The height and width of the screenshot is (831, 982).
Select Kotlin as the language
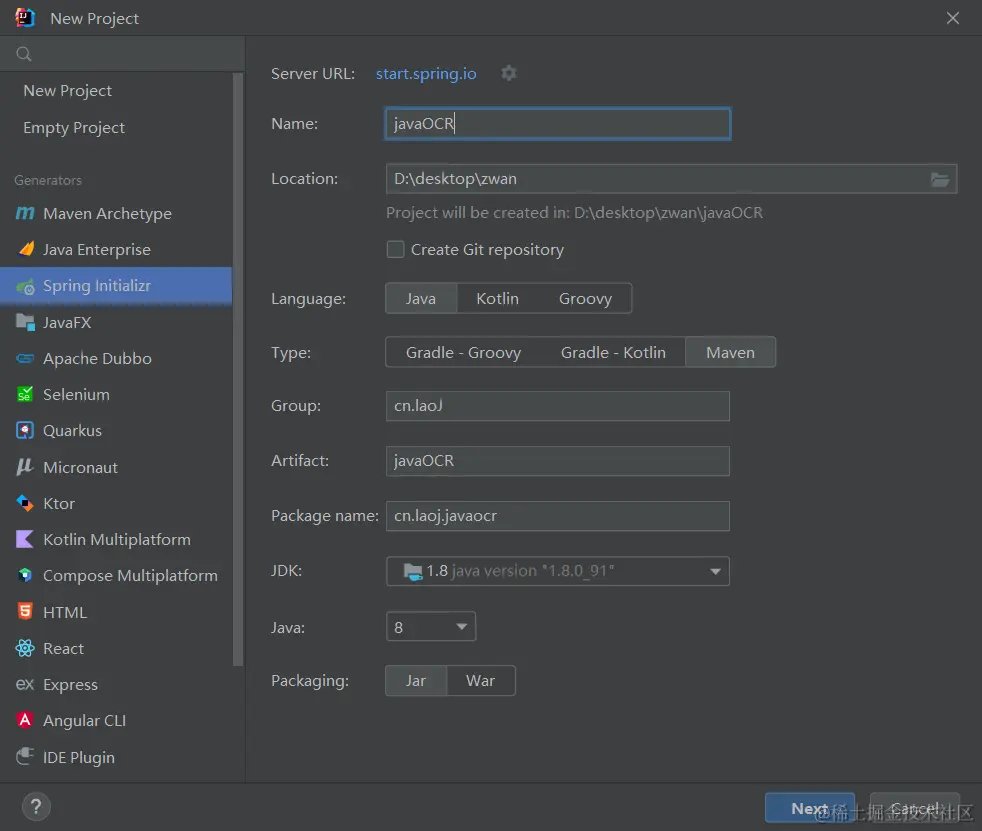tap(497, 299)
